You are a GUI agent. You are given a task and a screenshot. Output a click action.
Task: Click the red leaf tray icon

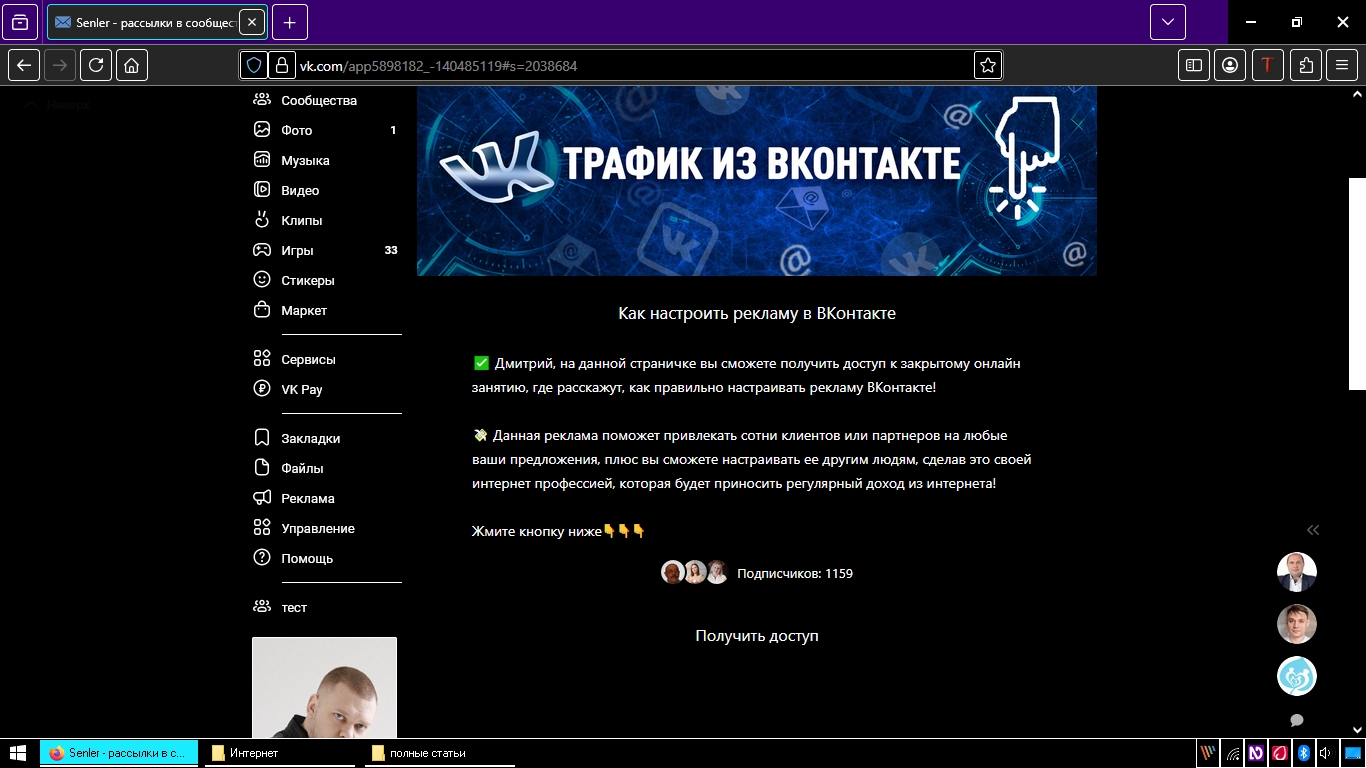coord(1279,753)
